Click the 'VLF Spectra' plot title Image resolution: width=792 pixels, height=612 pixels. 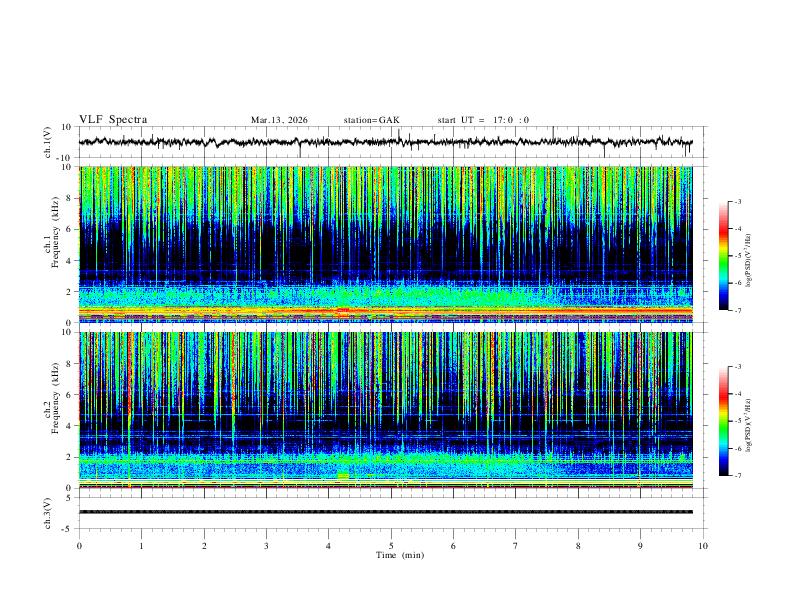pyautogui.click(x=113, y=120)
